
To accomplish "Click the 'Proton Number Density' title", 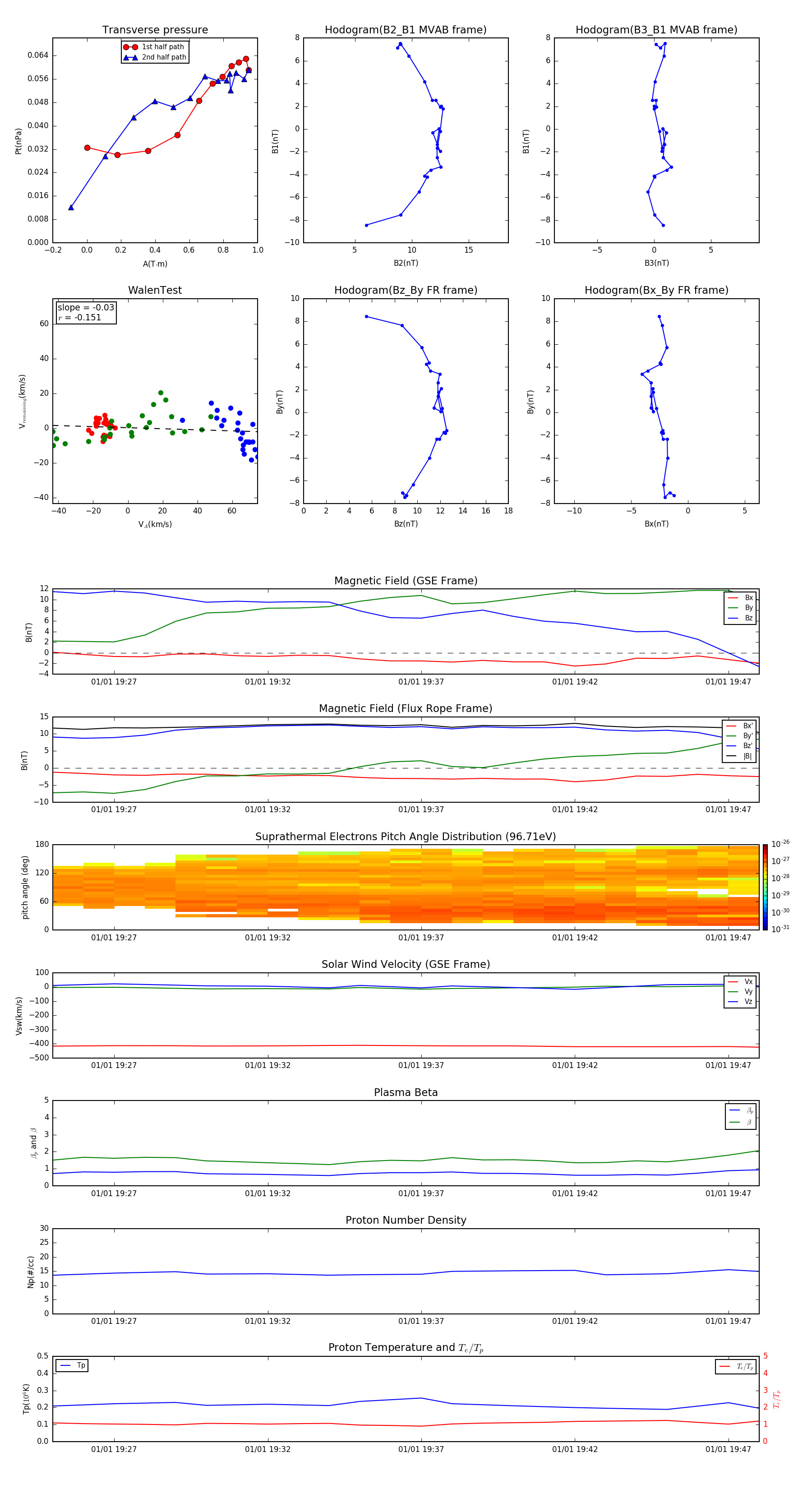I will 406,1220.
